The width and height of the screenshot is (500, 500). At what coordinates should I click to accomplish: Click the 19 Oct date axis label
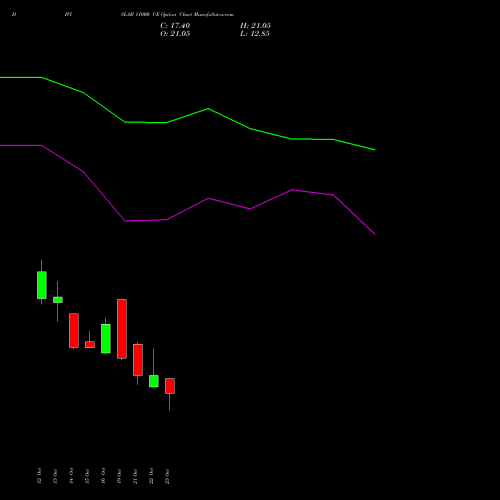click(x=119, y=476)
